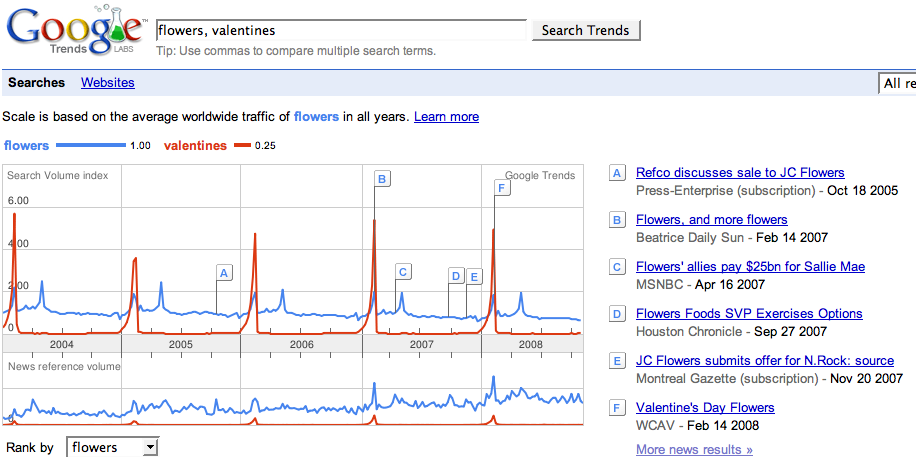
Task: Click the B news marker icon in the list
Action: (x=617, y=220)
